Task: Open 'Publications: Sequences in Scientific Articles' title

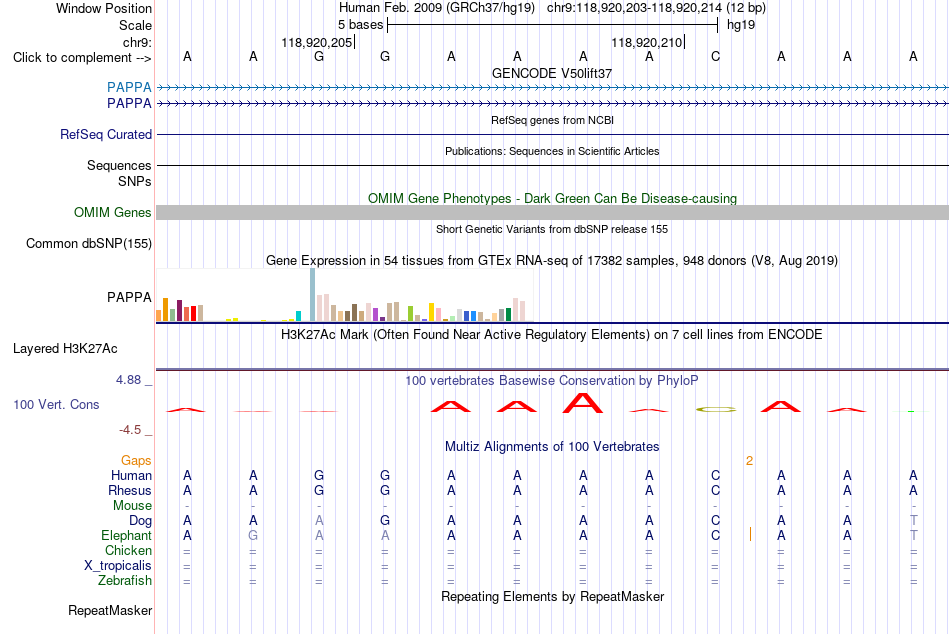Action: tap(552, 151)
